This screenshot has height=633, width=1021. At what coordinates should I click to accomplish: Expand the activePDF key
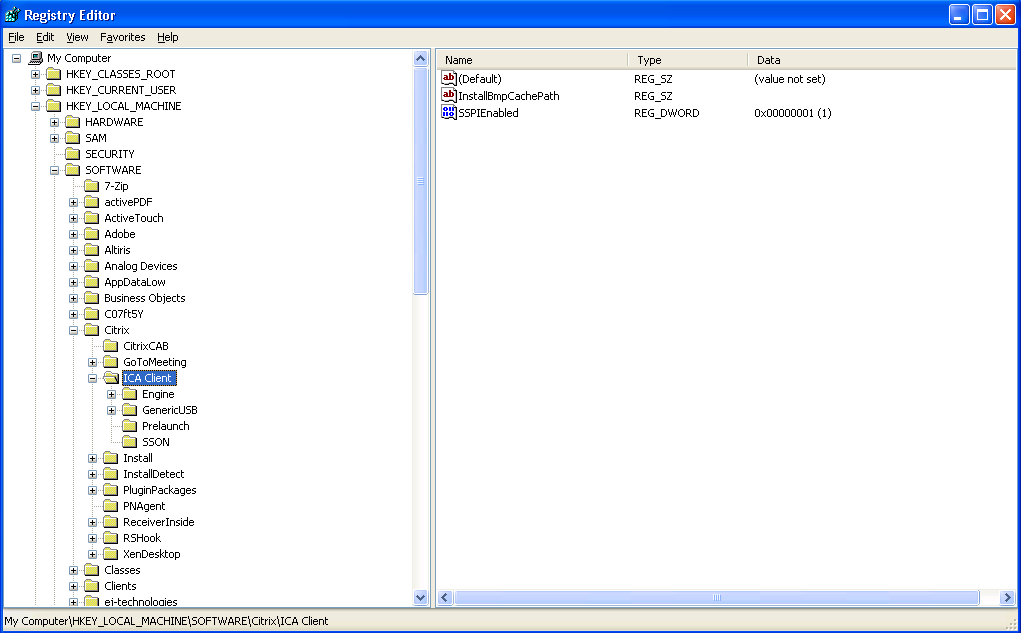pos(73,202)
